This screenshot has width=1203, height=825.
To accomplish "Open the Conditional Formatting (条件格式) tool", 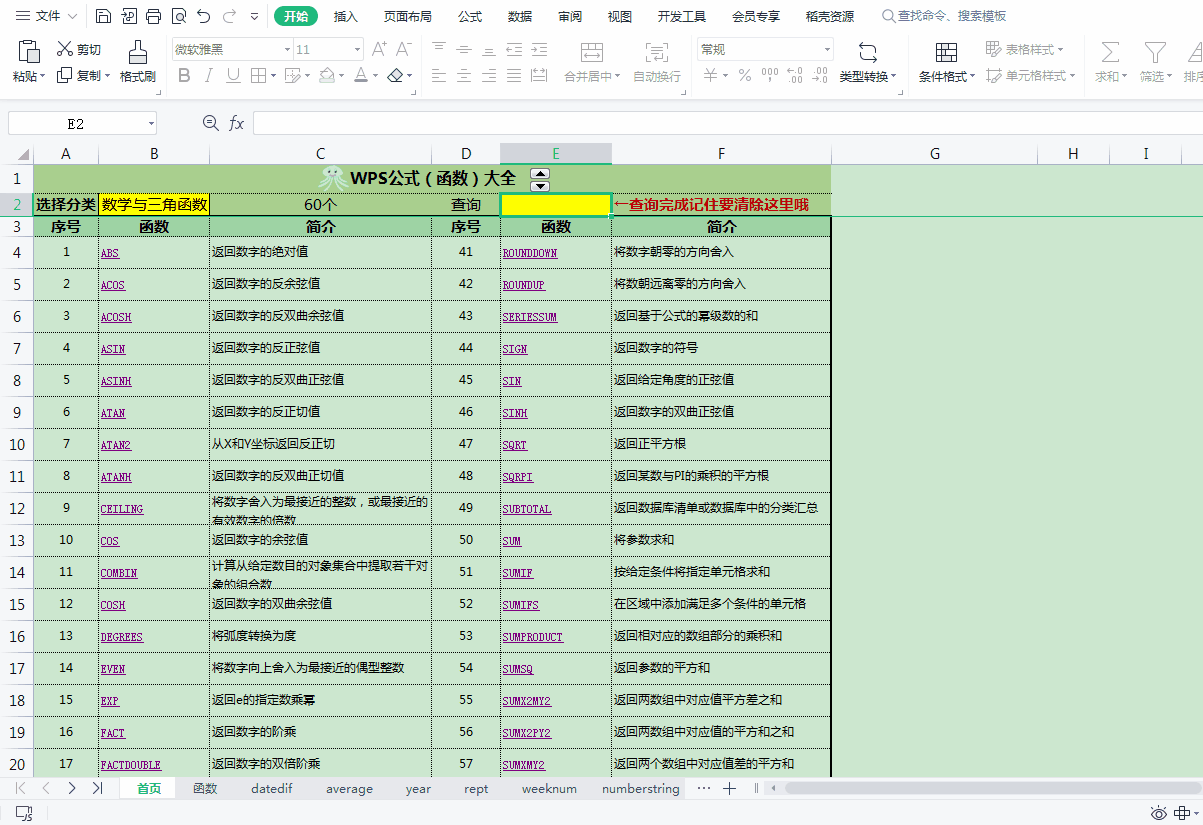I will [945, 52].
